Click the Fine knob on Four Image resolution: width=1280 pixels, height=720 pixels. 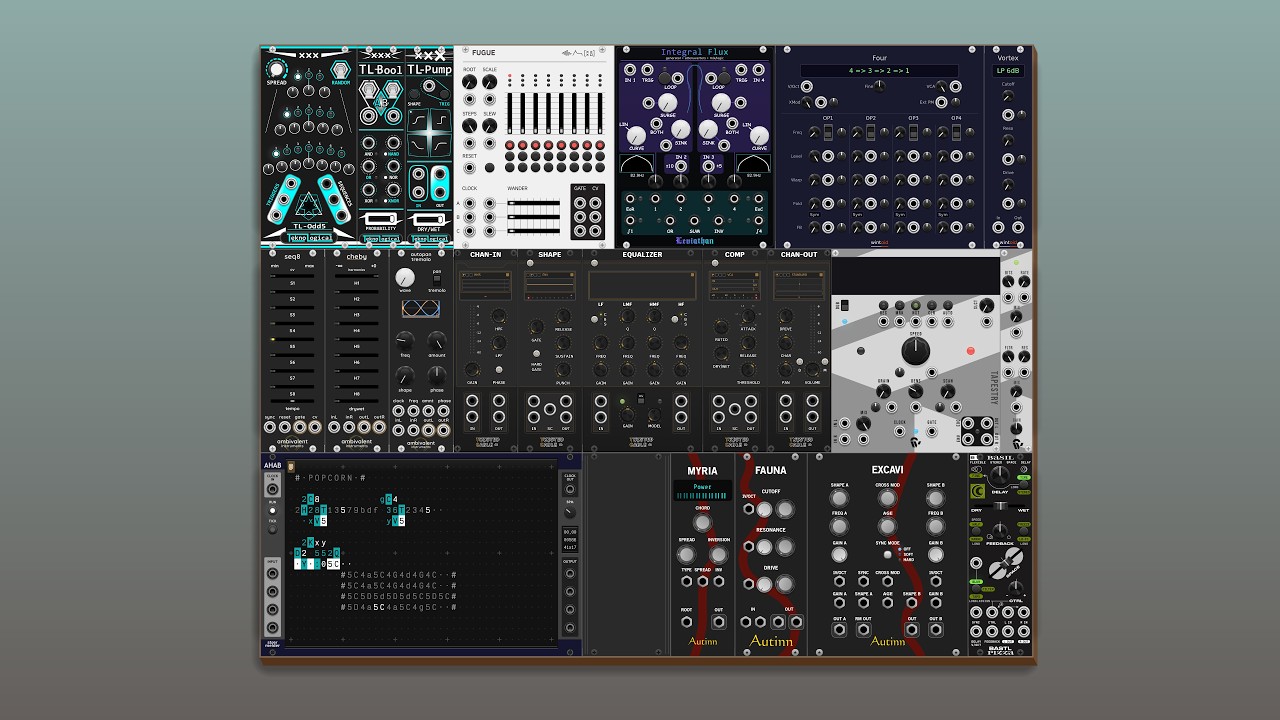881,87
